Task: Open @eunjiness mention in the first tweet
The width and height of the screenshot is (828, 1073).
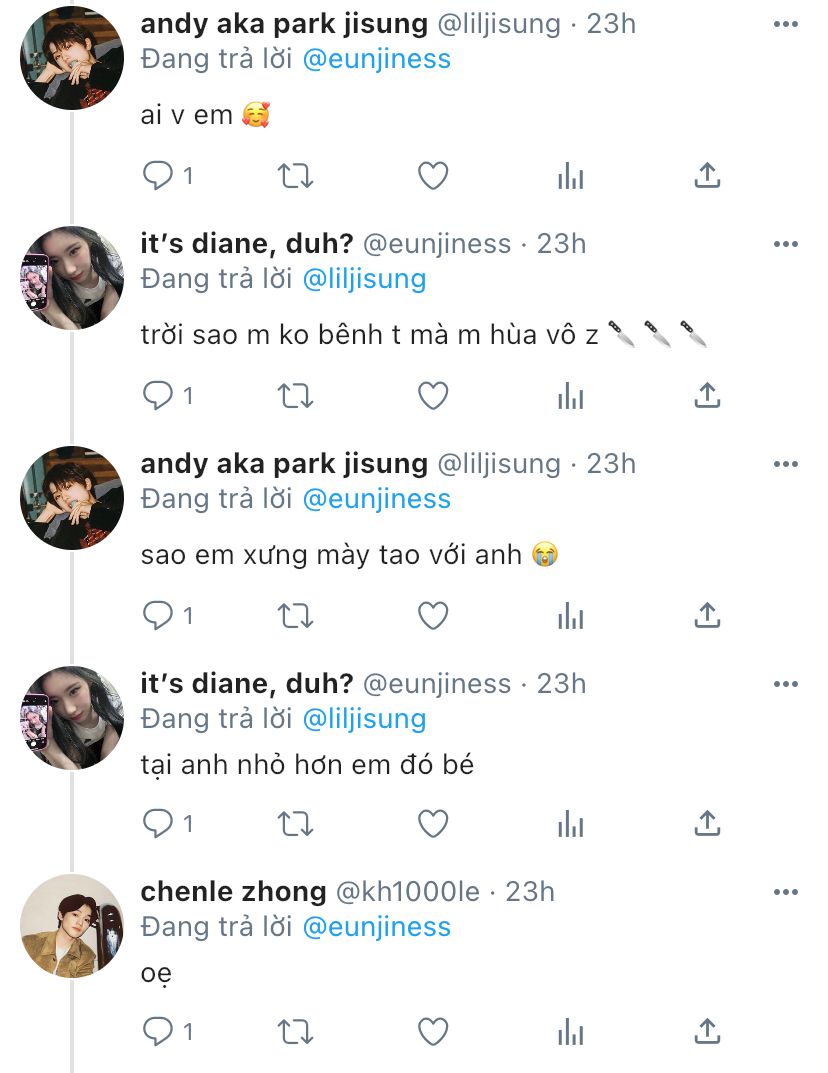Action: tap(376, 59)
